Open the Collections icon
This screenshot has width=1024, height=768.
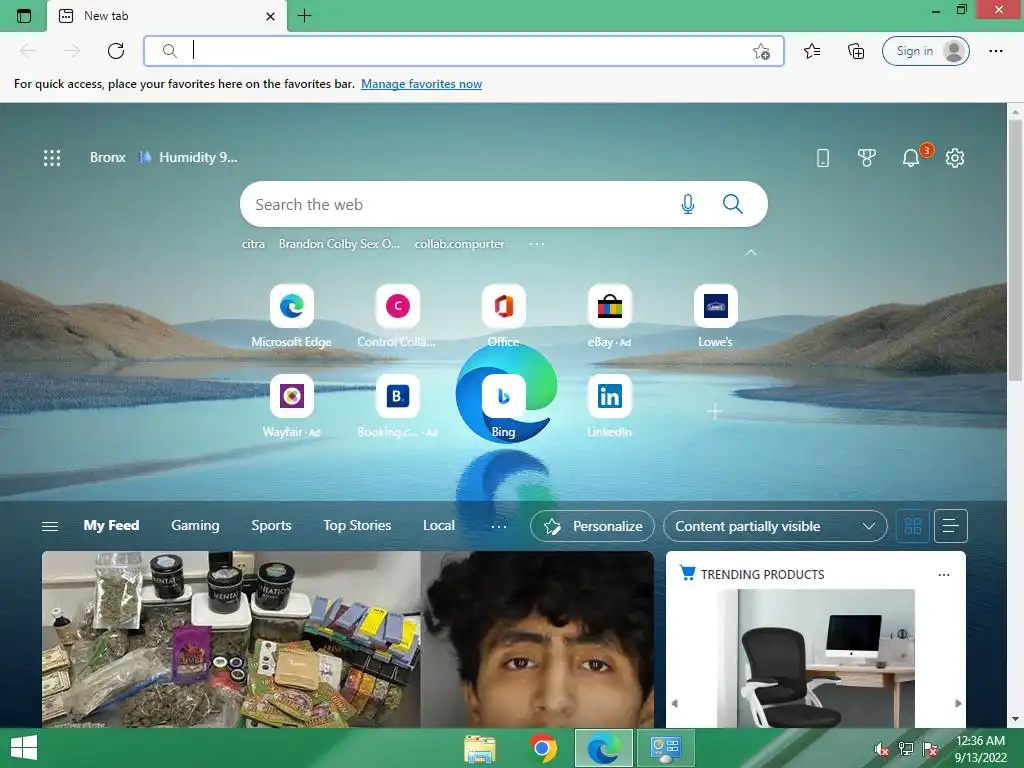856,51
